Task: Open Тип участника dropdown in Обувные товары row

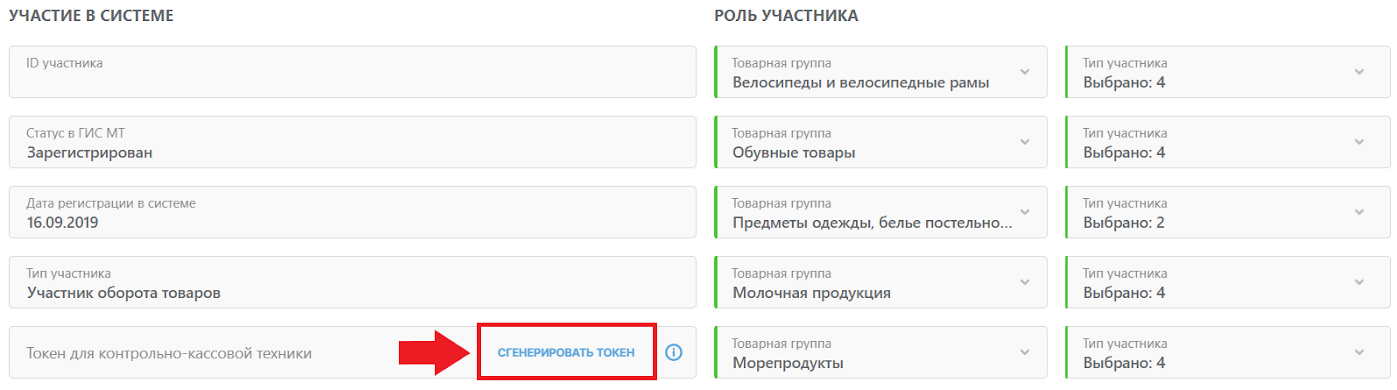Action: pyautogui.click(x=1227, y=142)
